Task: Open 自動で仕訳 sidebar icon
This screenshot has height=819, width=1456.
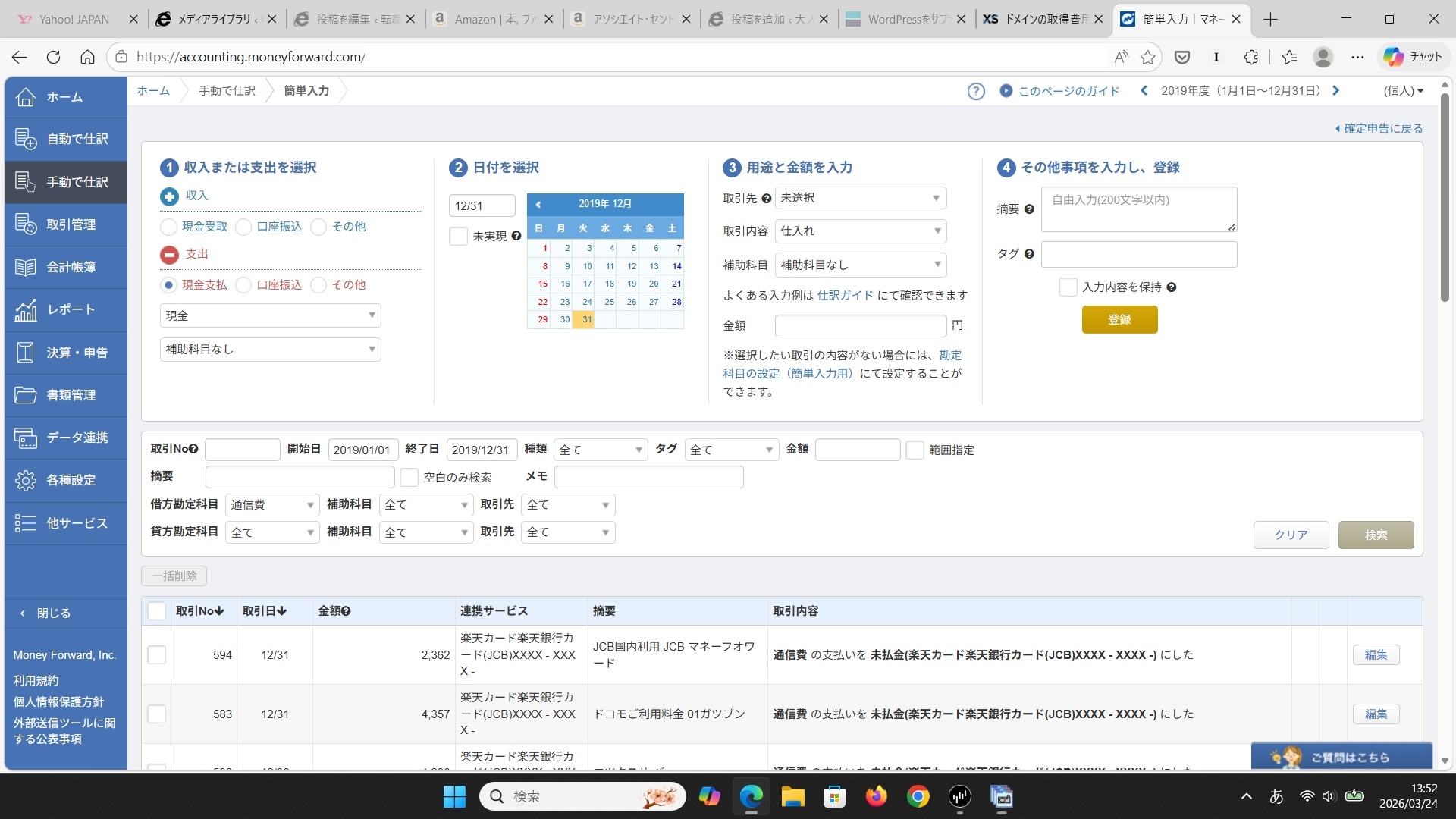Action: click(26, 139)
